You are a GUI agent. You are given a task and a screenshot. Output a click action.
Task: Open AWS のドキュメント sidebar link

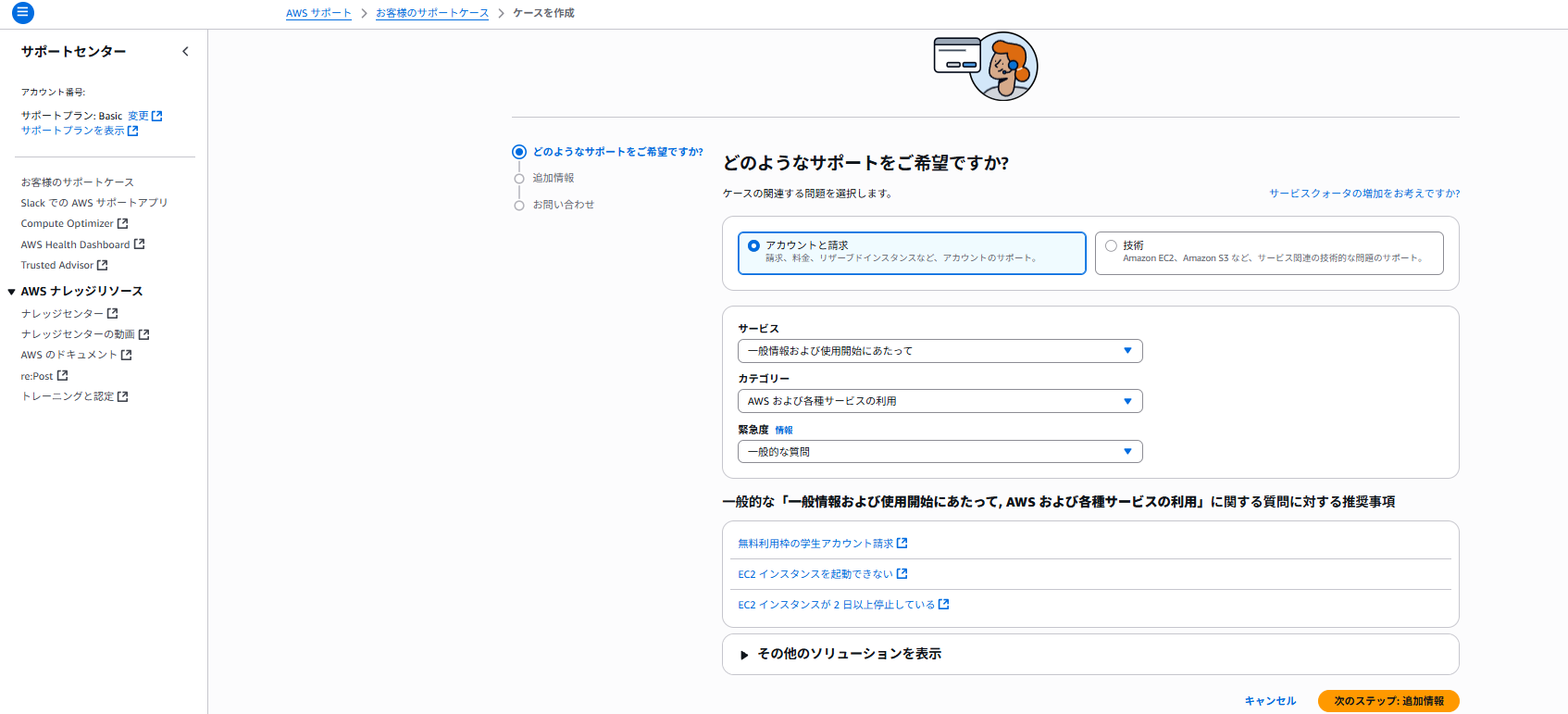[x=69, y=355]
